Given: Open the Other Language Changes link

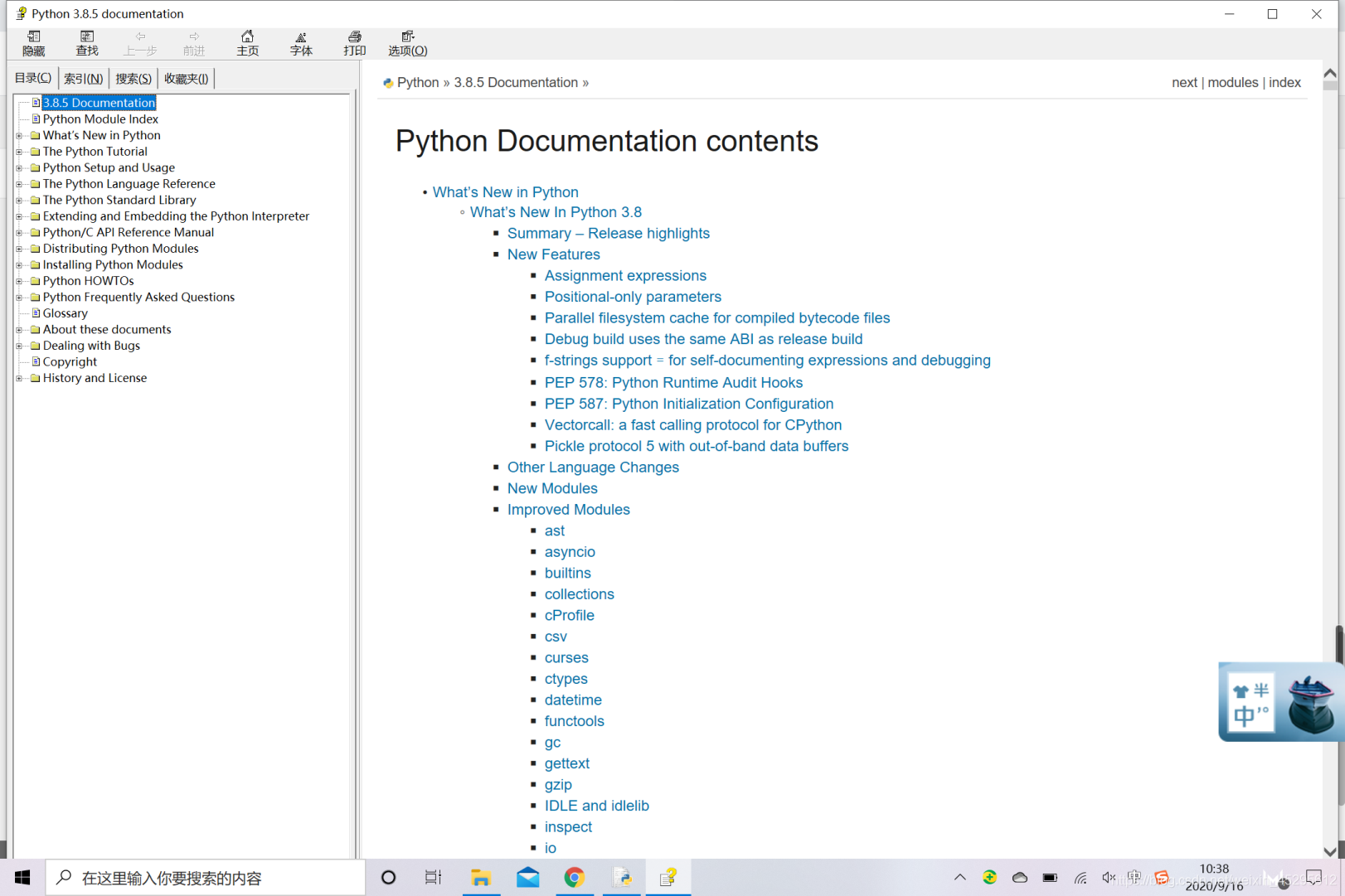Looking at the screenshot, I should [x=593, y=467].
